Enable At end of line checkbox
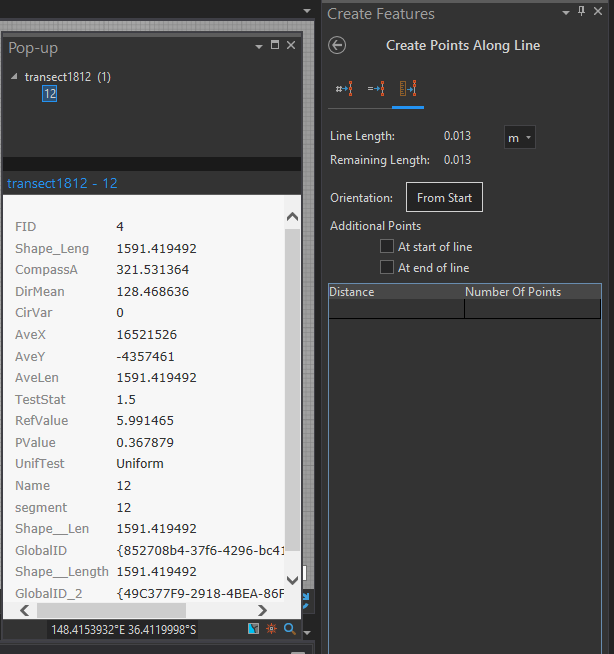Viewport: 614px width, 654px height. (387, 267)
